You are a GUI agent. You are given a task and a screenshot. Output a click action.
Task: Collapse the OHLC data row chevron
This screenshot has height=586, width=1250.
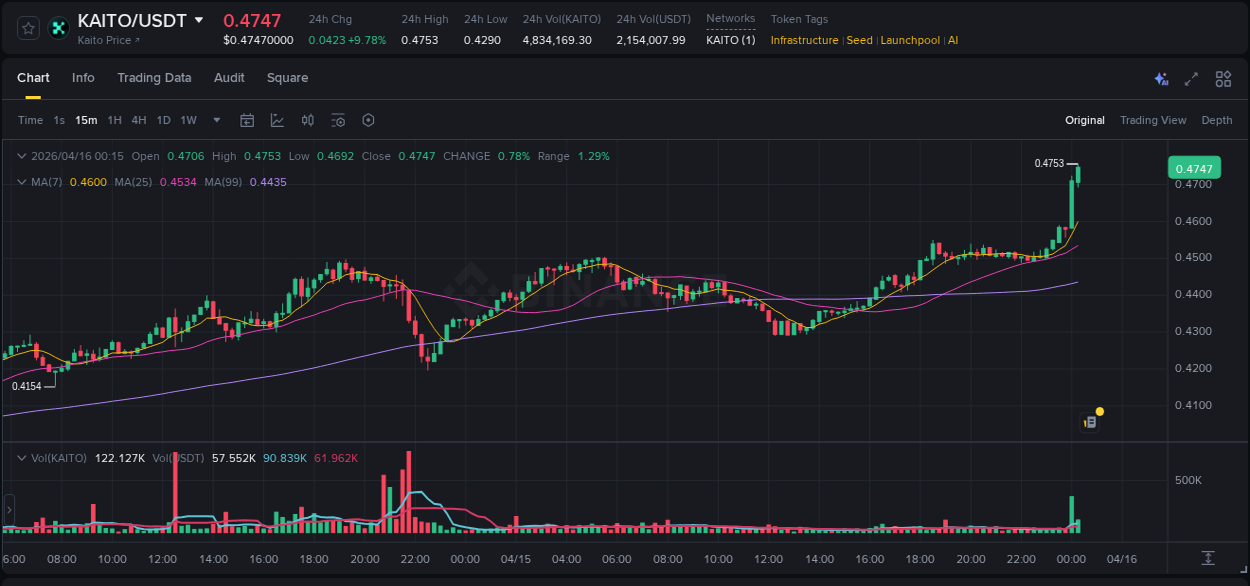pos(20,156)
